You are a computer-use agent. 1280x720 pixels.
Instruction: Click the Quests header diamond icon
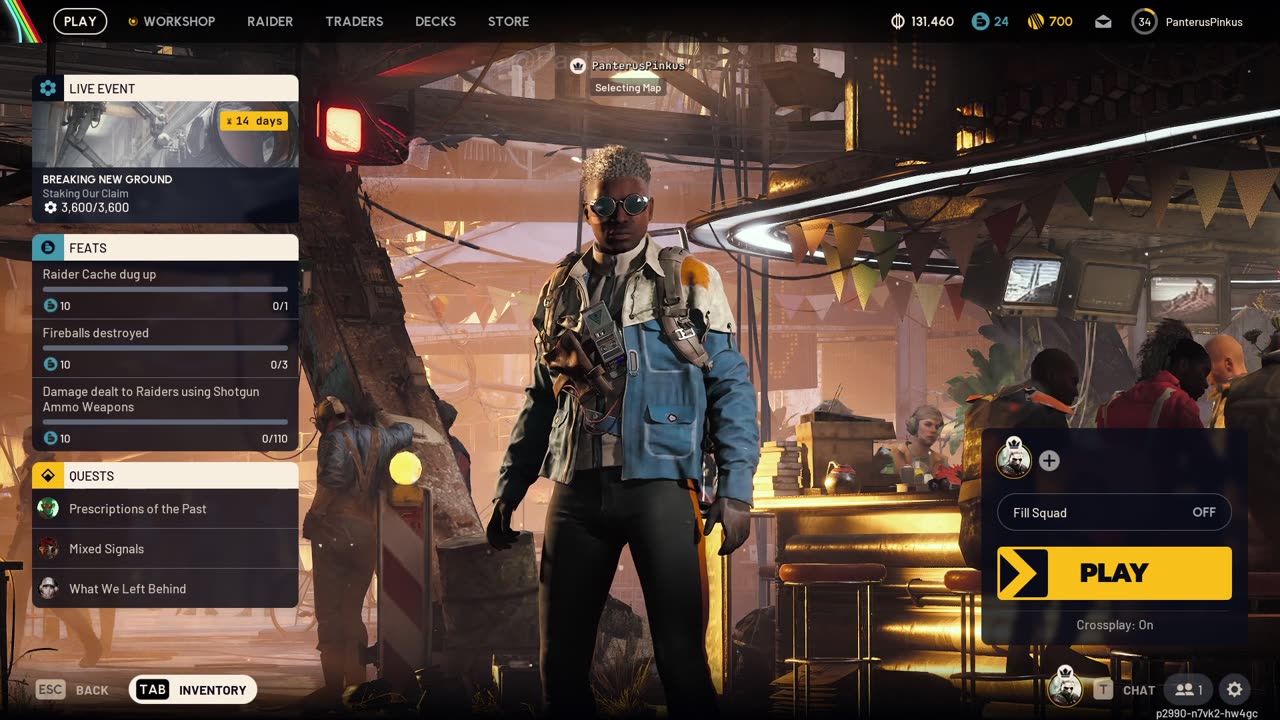(48, 475)
